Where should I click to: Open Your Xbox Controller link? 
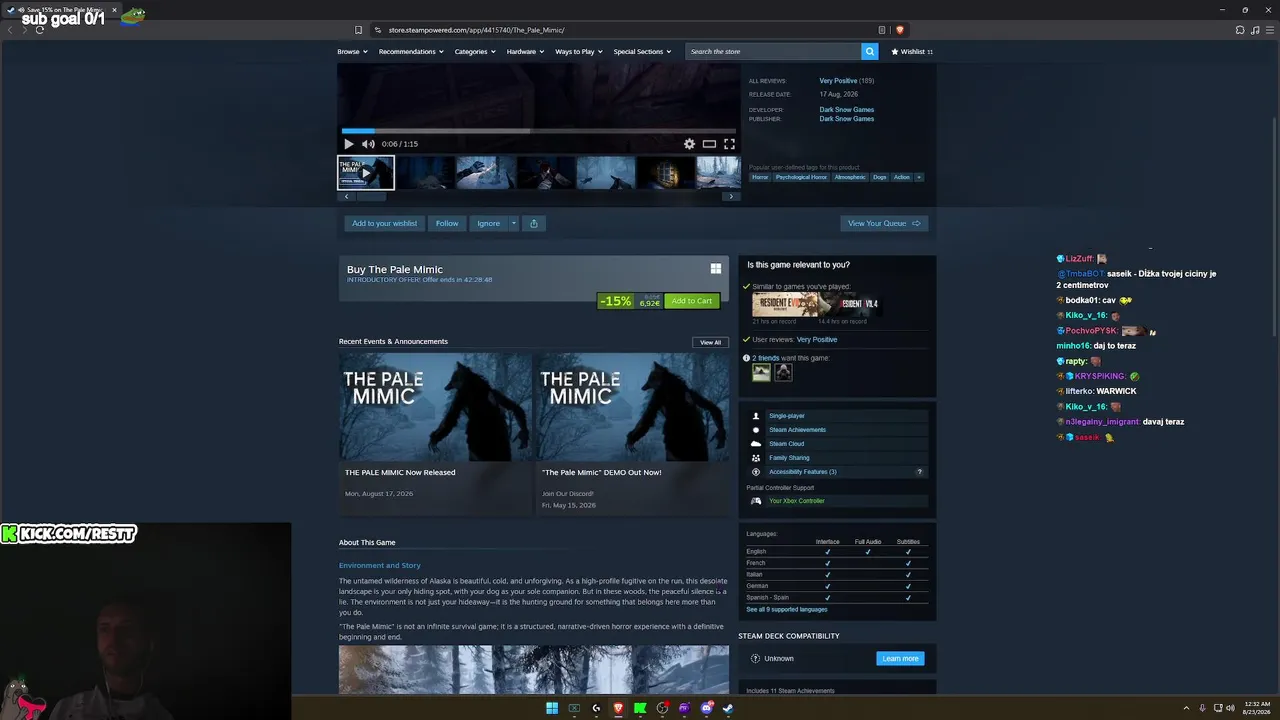coord(797,501)
